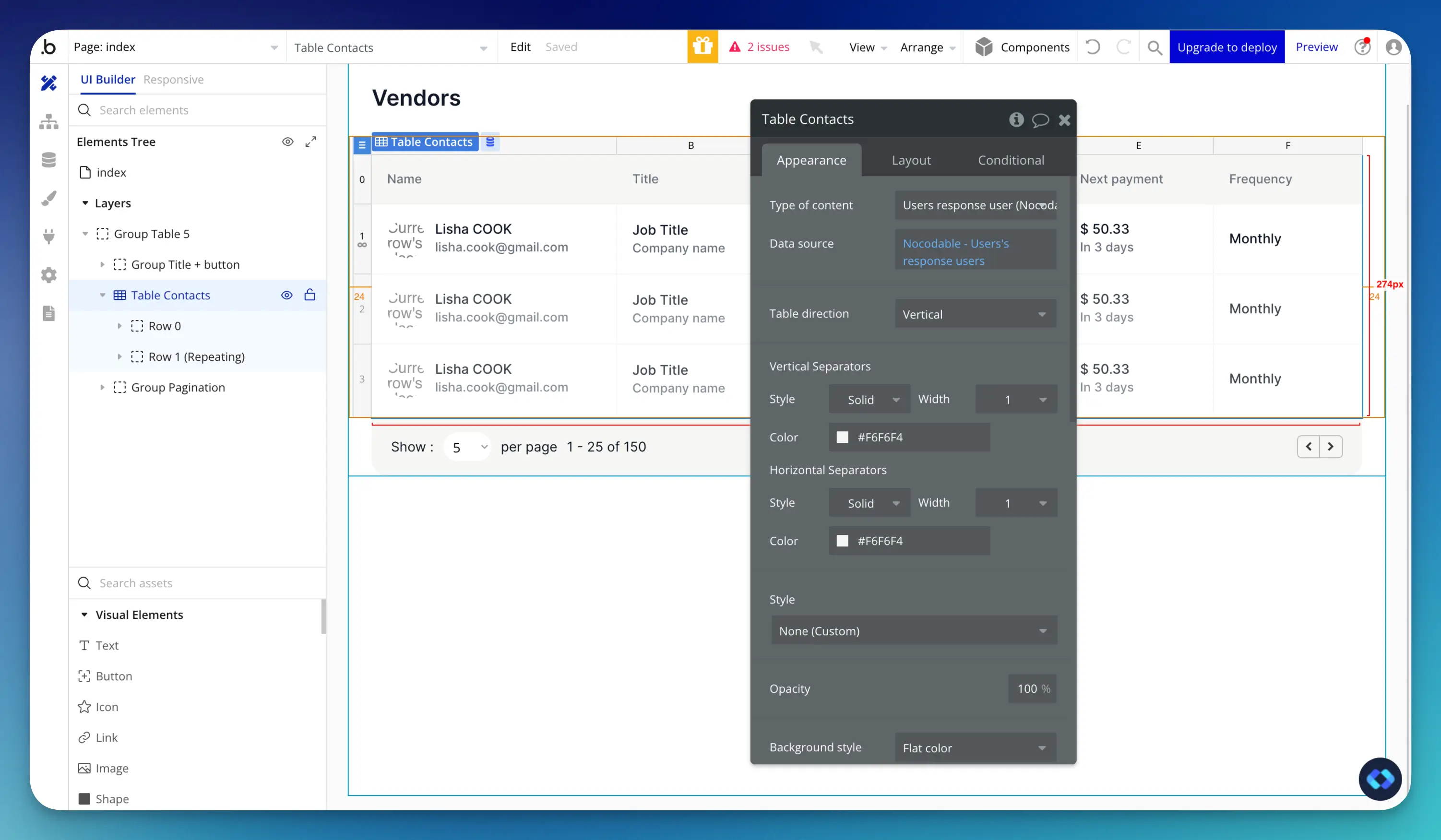Image resolution: width=1441 pixels, height=840 pixels.
Task: Open Table direction Vertical dropdown
Action: click(x=976, y=314)
